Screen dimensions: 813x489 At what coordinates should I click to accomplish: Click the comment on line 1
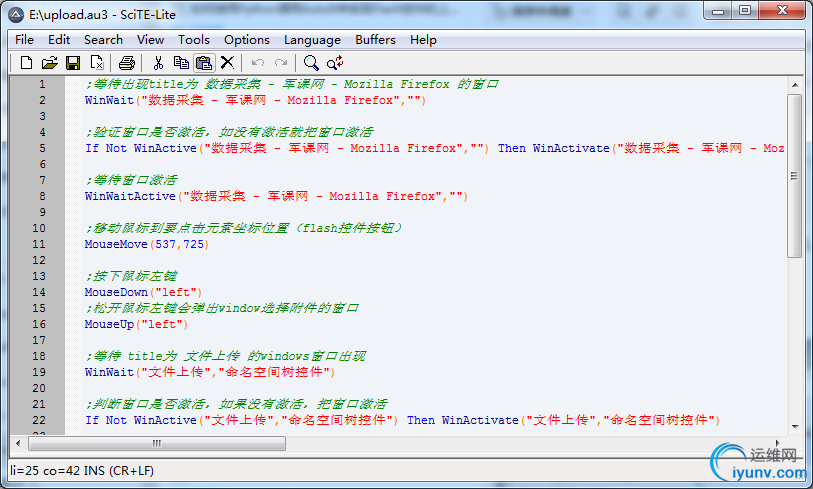pos(292,84)
